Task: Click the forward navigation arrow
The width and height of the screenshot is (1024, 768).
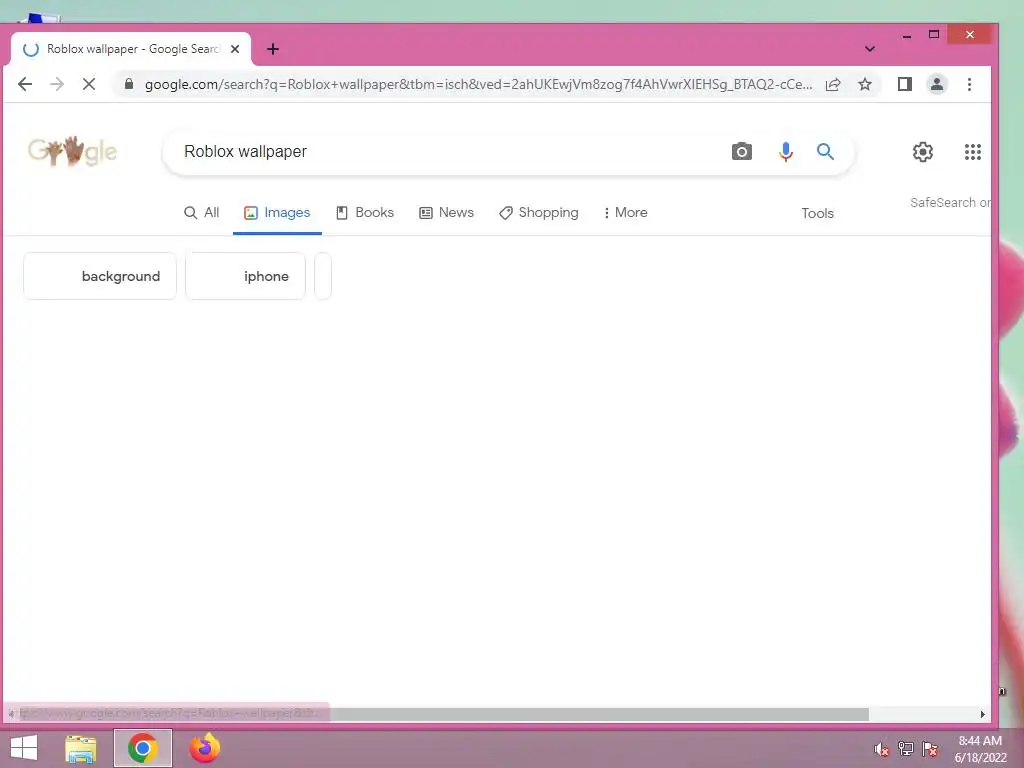Action: pos(57,84)
